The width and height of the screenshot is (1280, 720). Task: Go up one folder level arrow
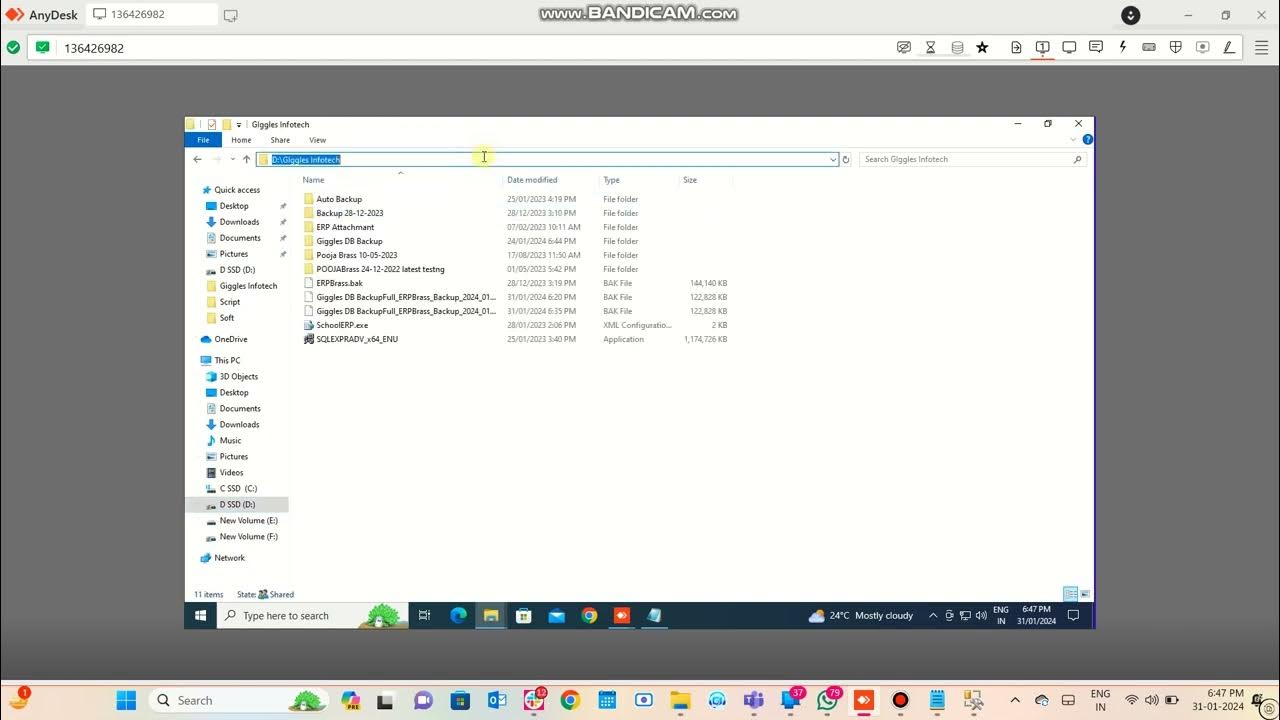[246, 159]
